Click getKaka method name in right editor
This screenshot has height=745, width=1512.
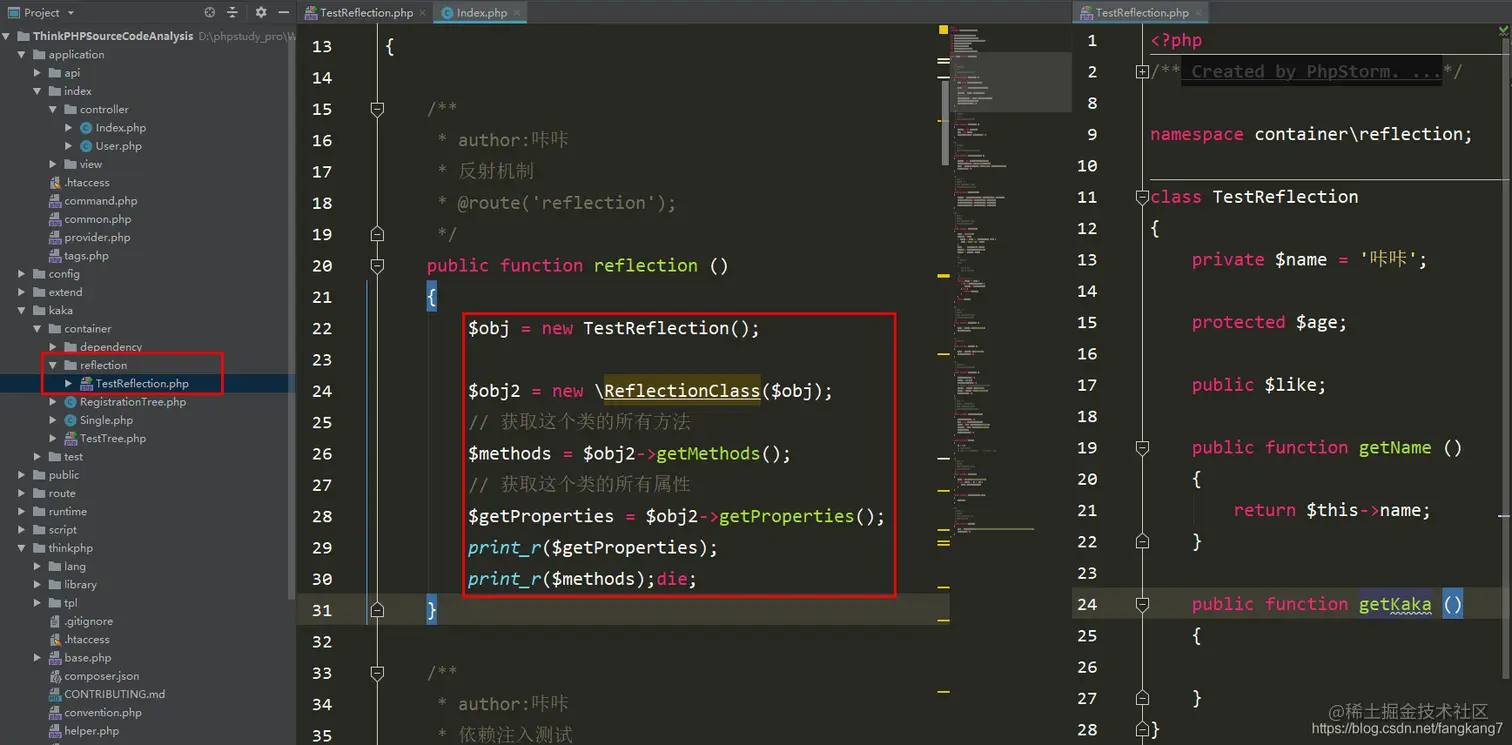point(1395,604)
